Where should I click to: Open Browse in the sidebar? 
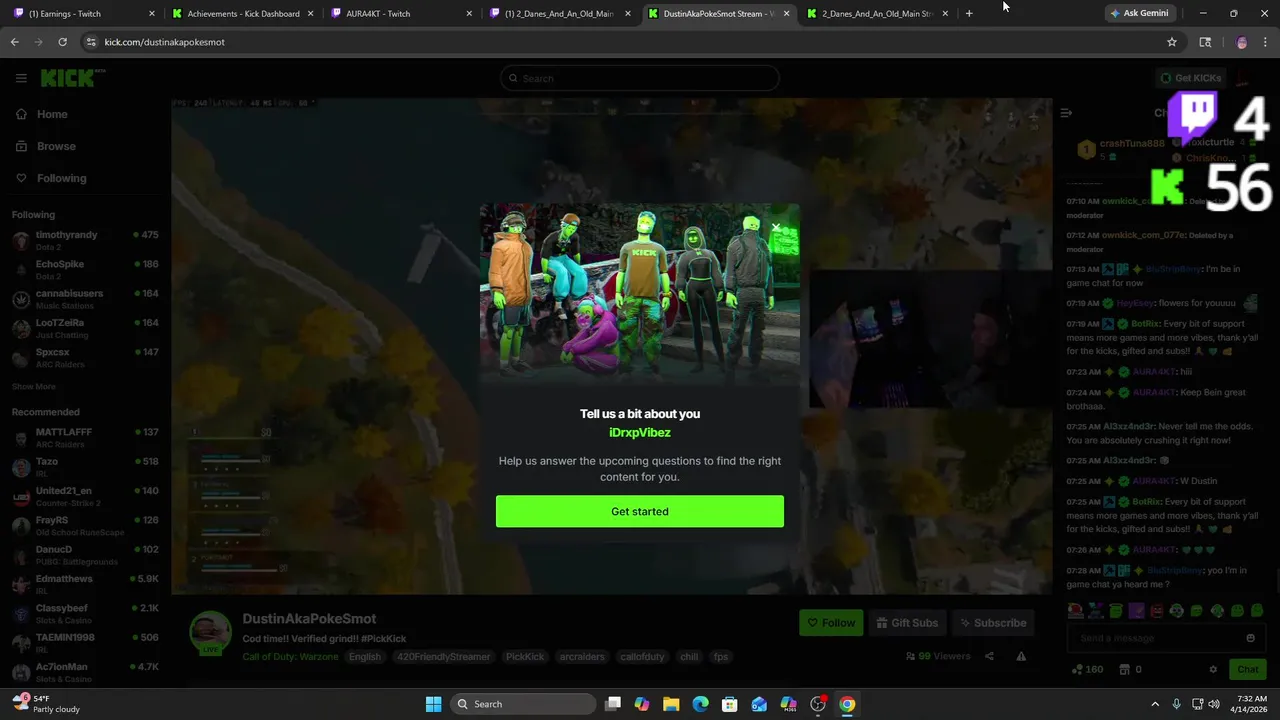[45, 146]
